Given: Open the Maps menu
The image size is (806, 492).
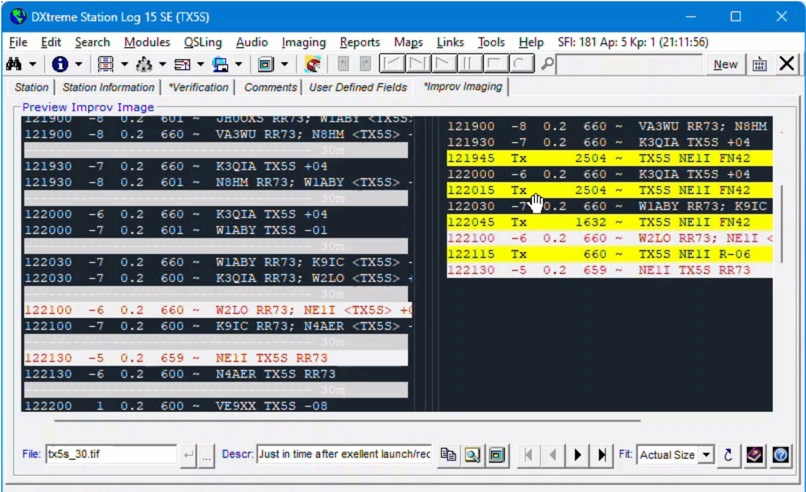Looking at the screenshot, I should point(409,42).
